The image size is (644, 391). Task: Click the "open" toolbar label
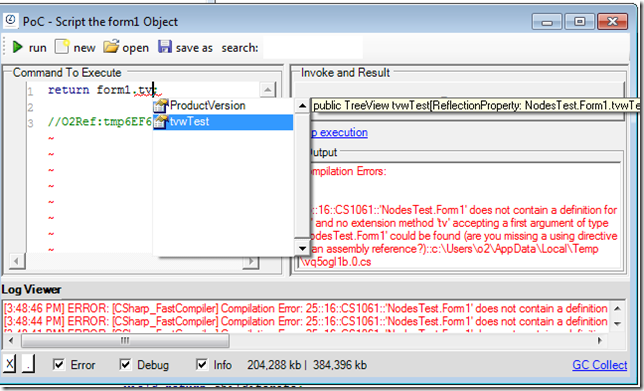pos(136,48)
